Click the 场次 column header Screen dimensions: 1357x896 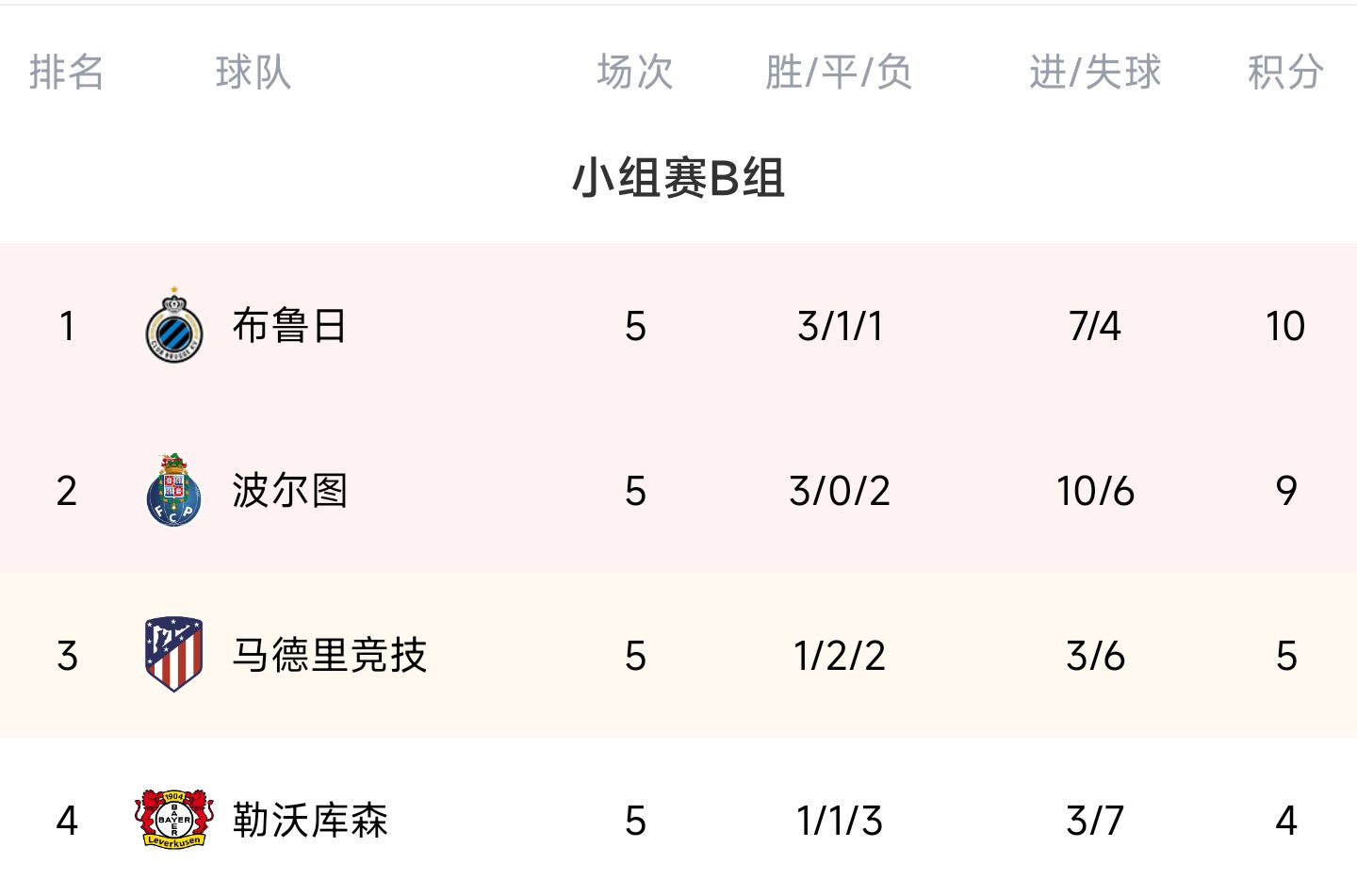pyautogui.click(x=635, y=73)
